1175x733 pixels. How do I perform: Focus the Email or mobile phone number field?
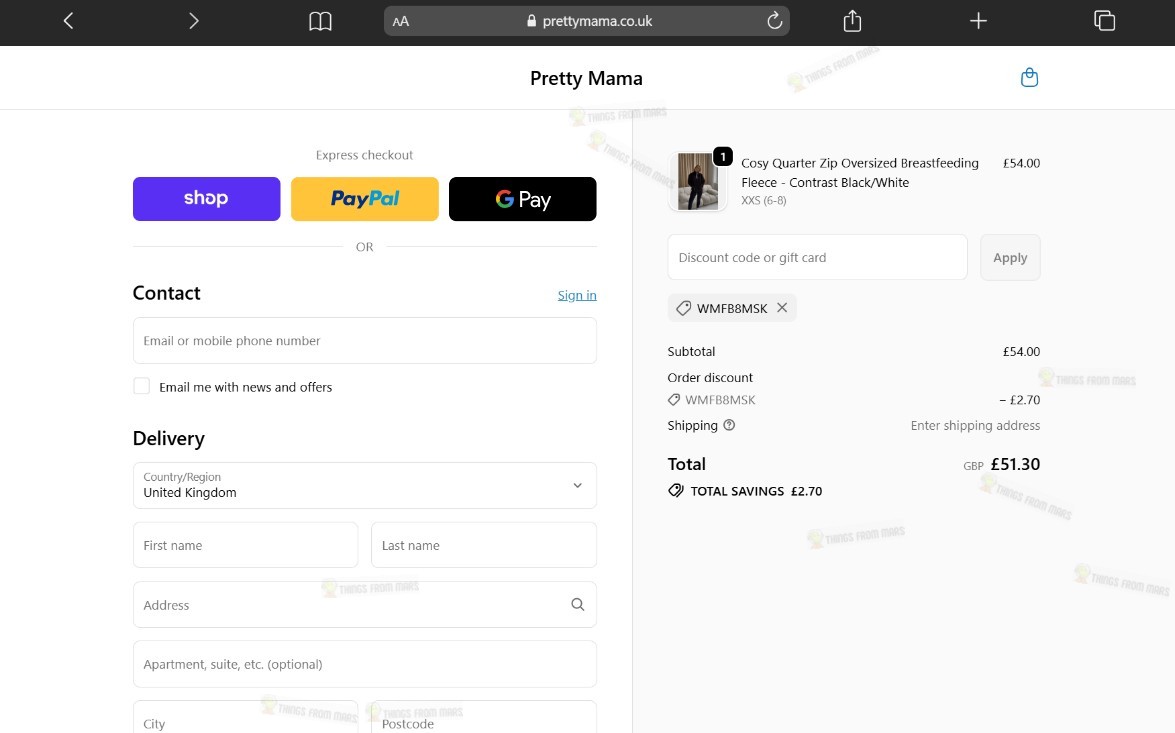[x=364, y=340]
